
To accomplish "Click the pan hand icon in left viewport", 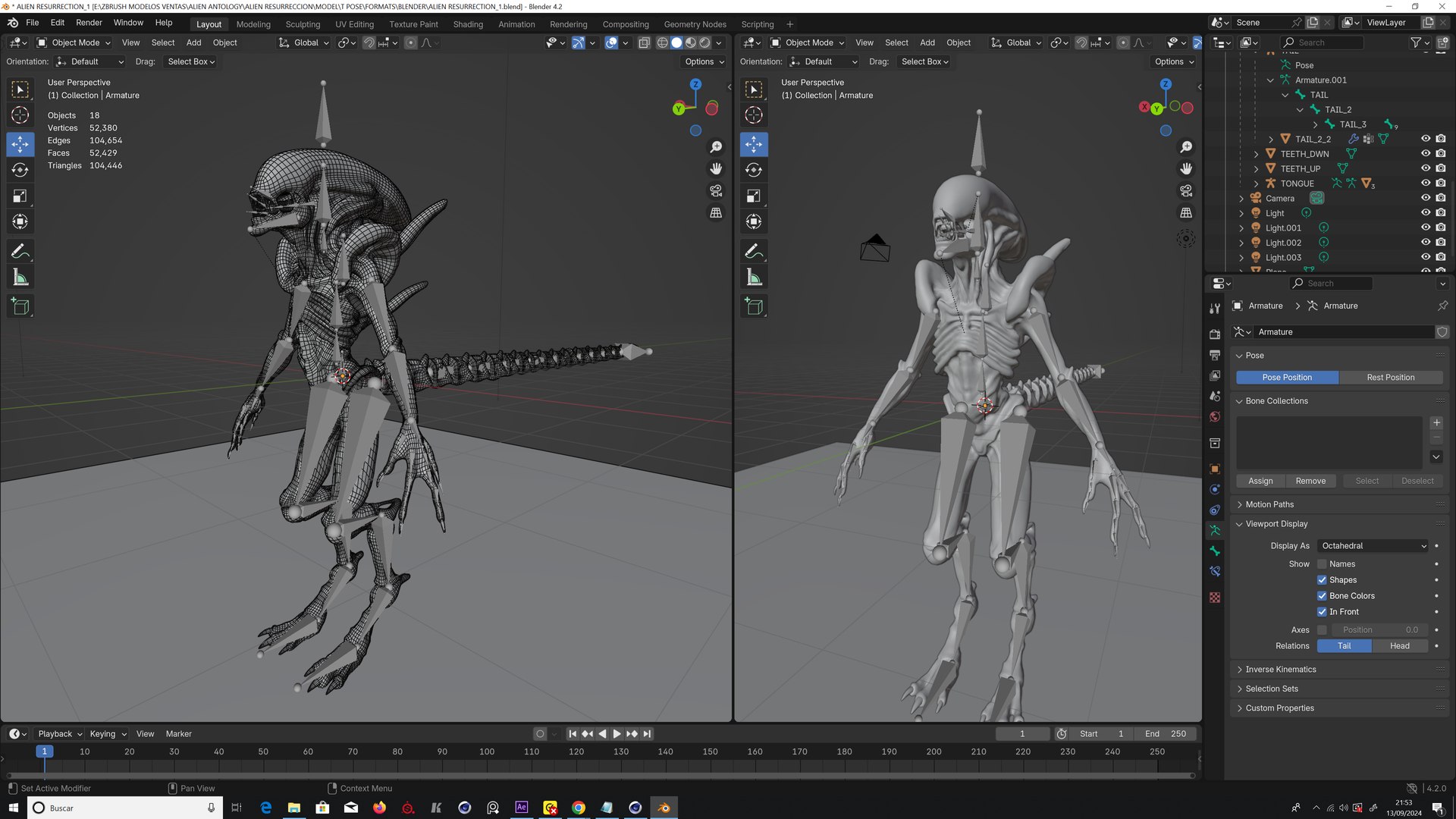I will click(716, 168).
